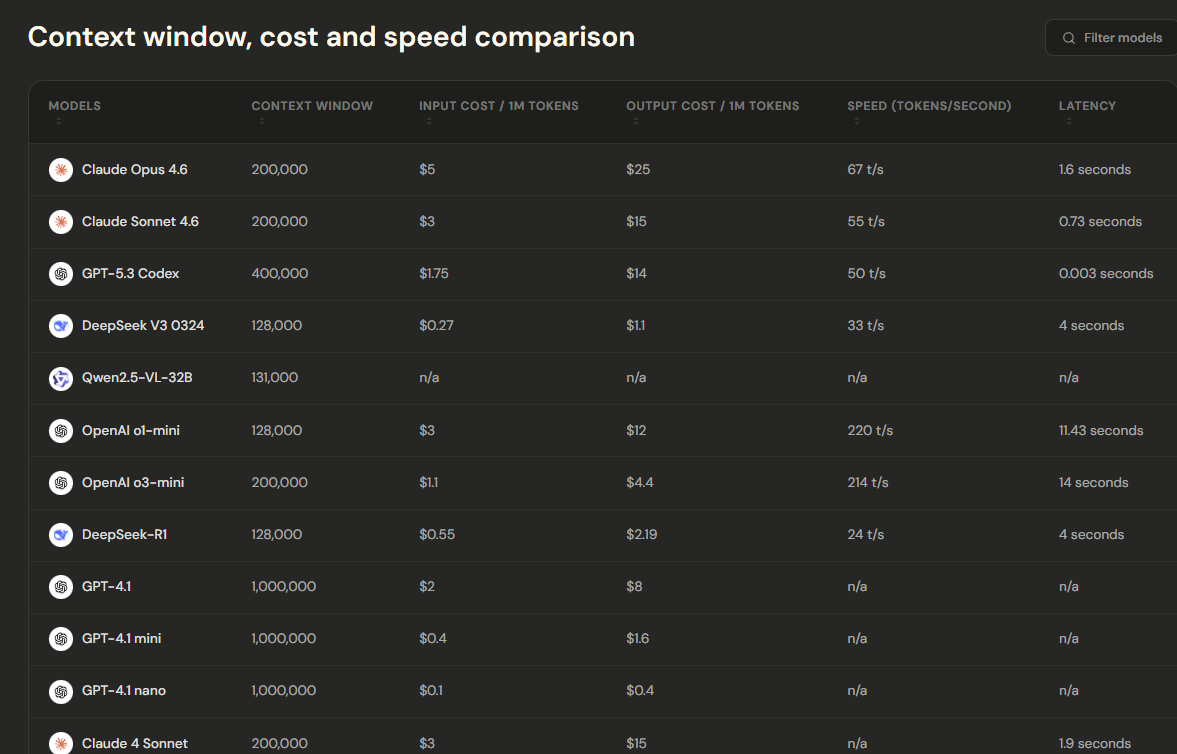This screenshot has width=1177, height=754.
Task: Click SPEED (TOKENS/SECOND) header
Action: point(929,106)
